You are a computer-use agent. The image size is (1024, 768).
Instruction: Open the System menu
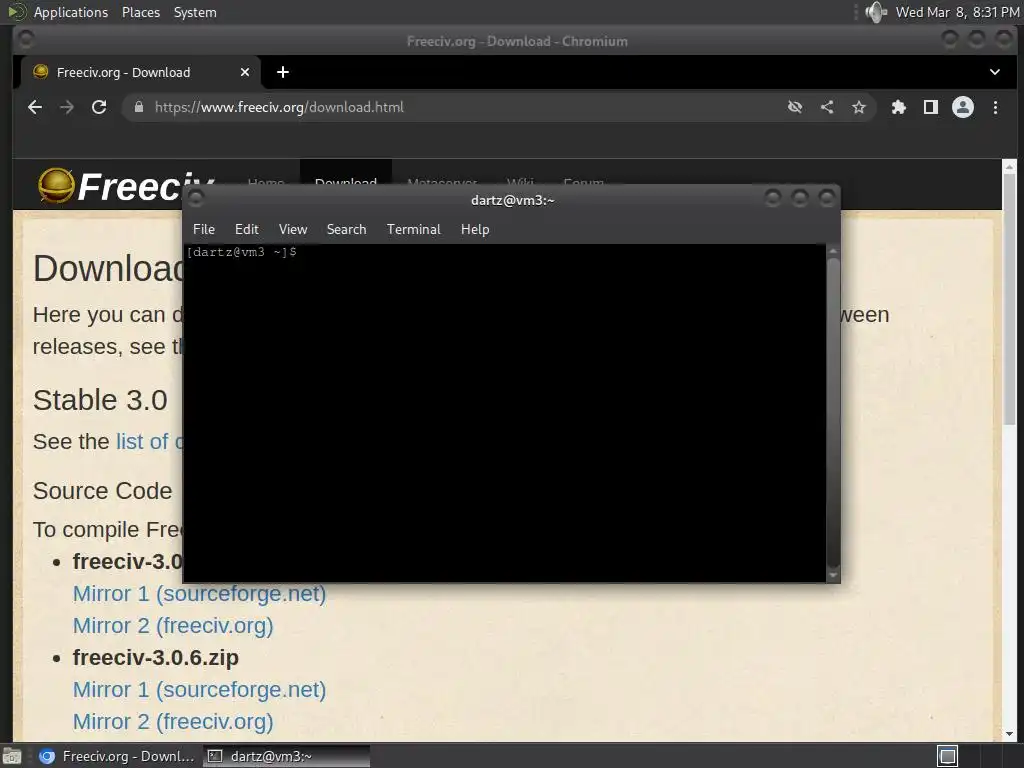point(195,12)
